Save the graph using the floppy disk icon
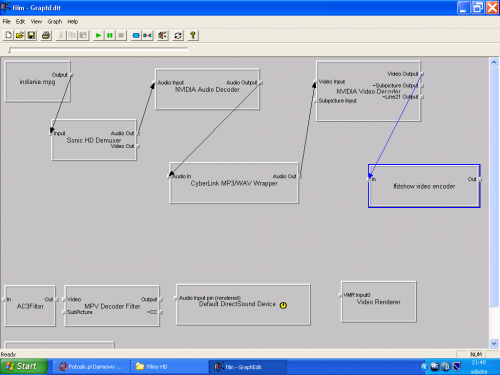The height and width of the screenshot is (375, 500). [x=31, y=35]
